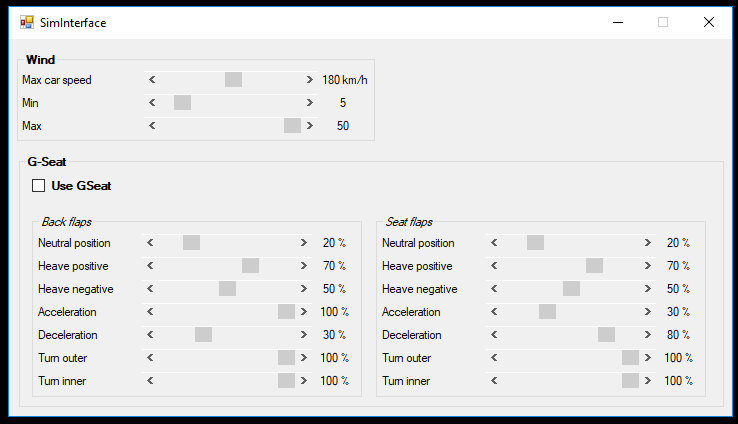The image size is (738, 424).
Task: Click right arrow of Max car speed scrollbar
Action: tap(309, 80)
